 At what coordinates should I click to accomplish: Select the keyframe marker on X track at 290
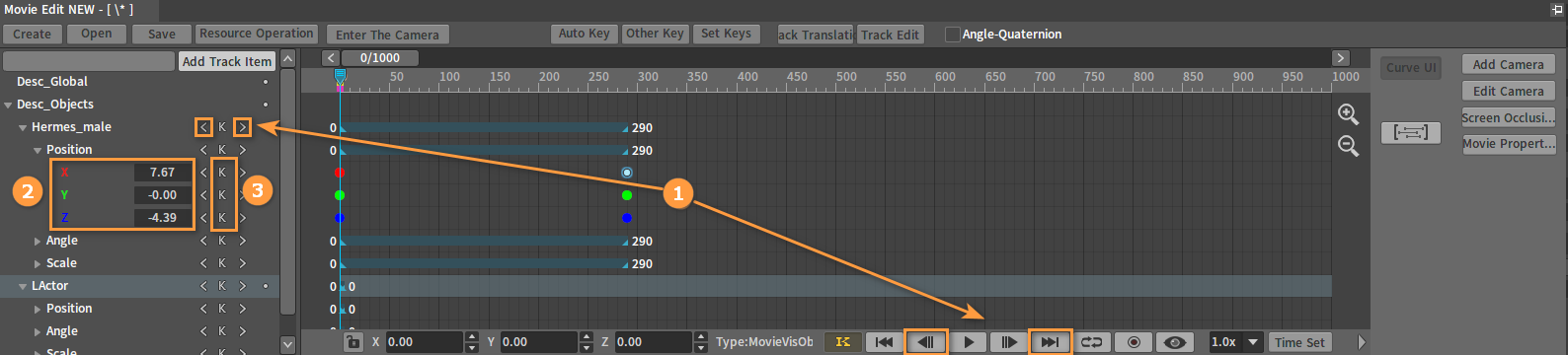[x=626, y=173]
